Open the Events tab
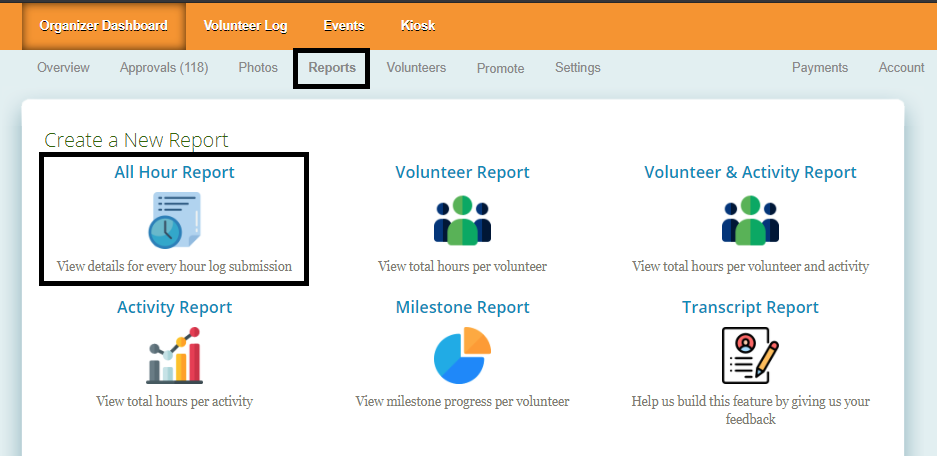 (x=344, y=26)
